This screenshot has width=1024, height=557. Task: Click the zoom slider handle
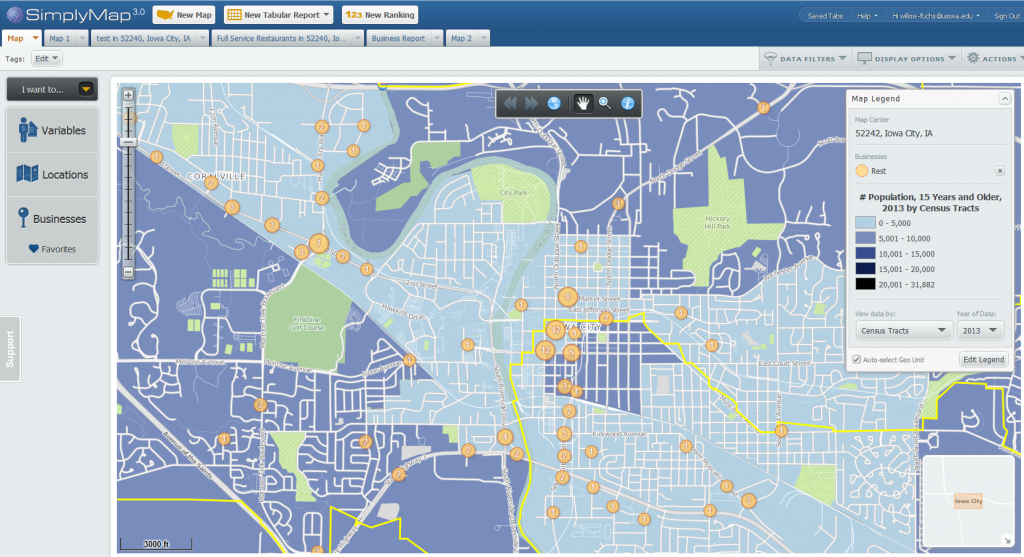click(x=129, y=142)
